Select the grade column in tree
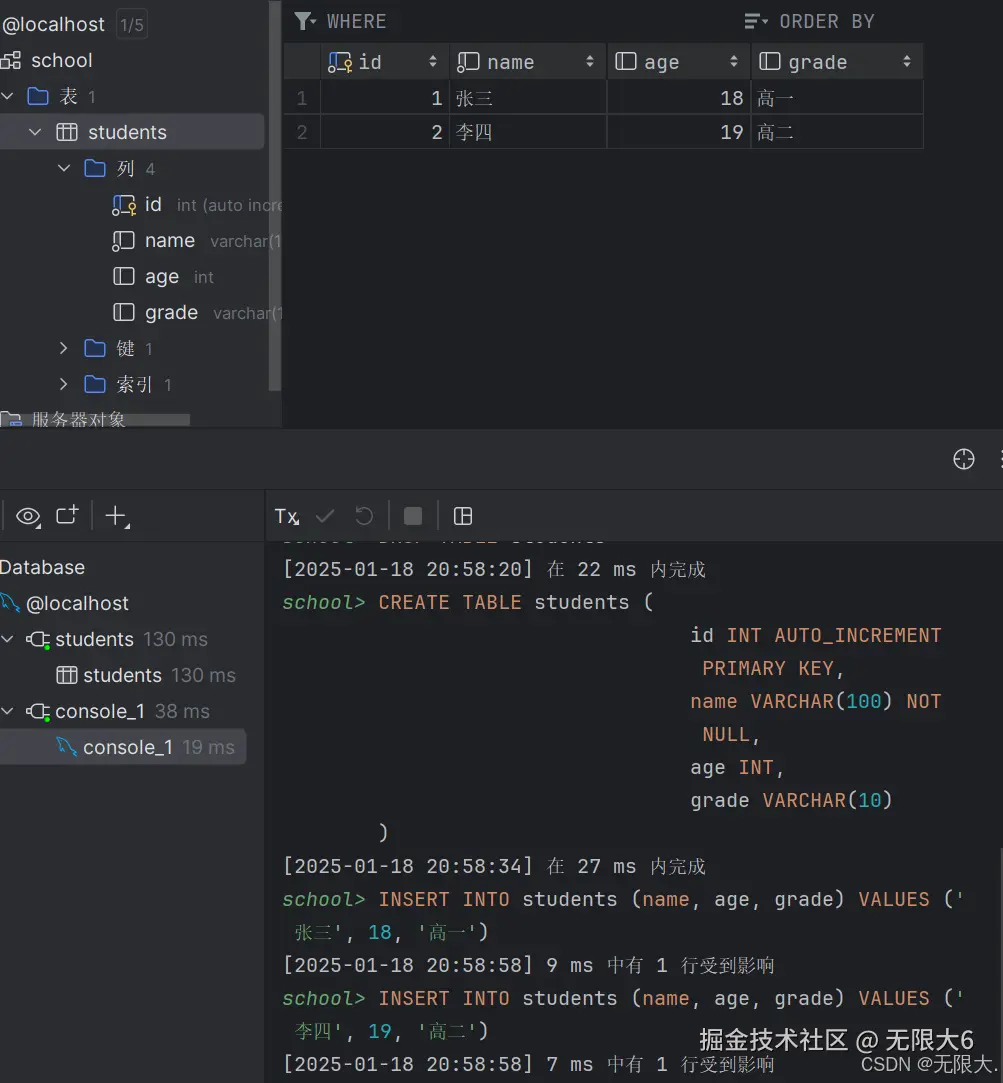 tap(171, 312)
